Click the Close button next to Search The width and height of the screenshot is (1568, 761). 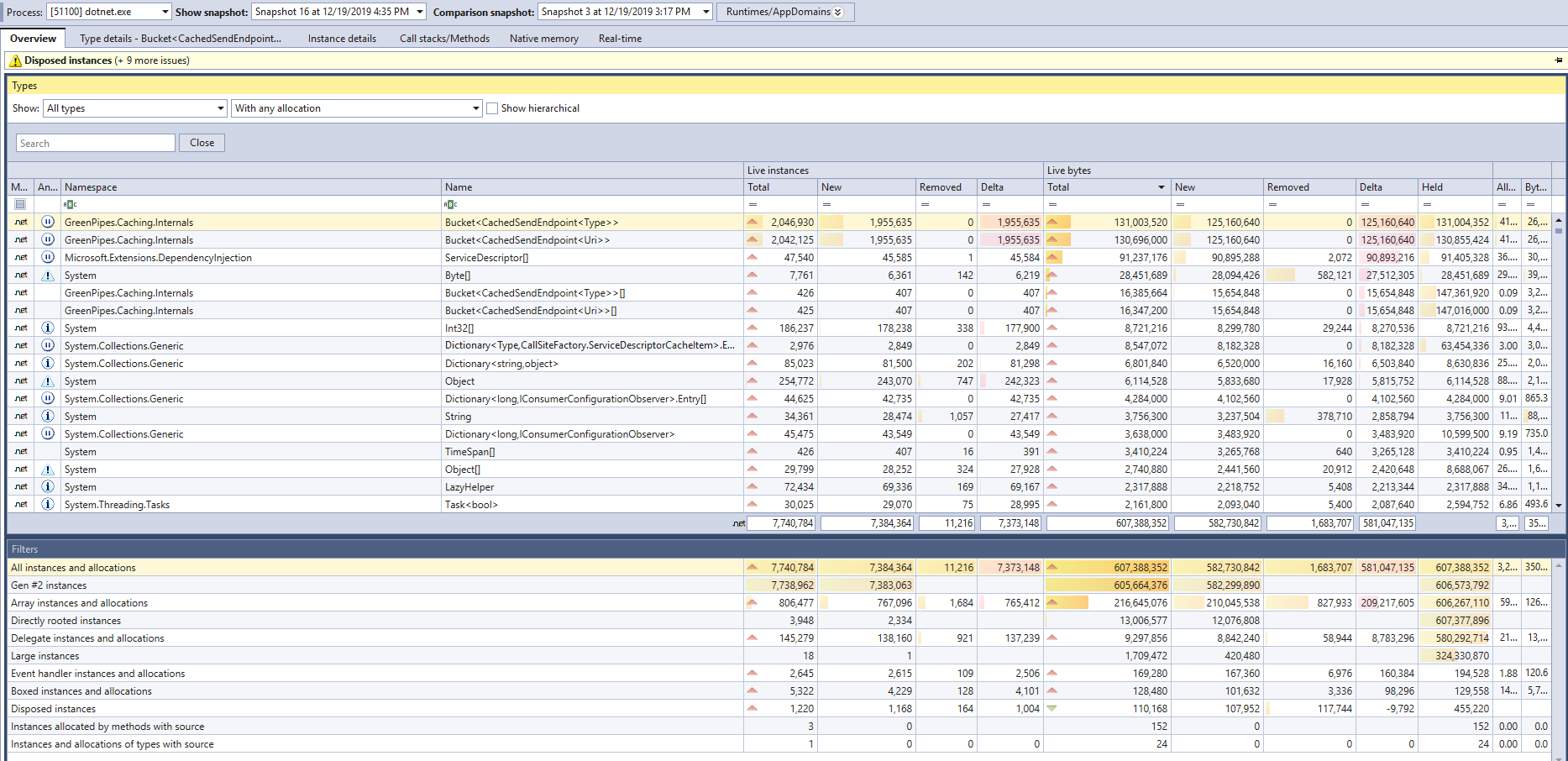point(202,143)
